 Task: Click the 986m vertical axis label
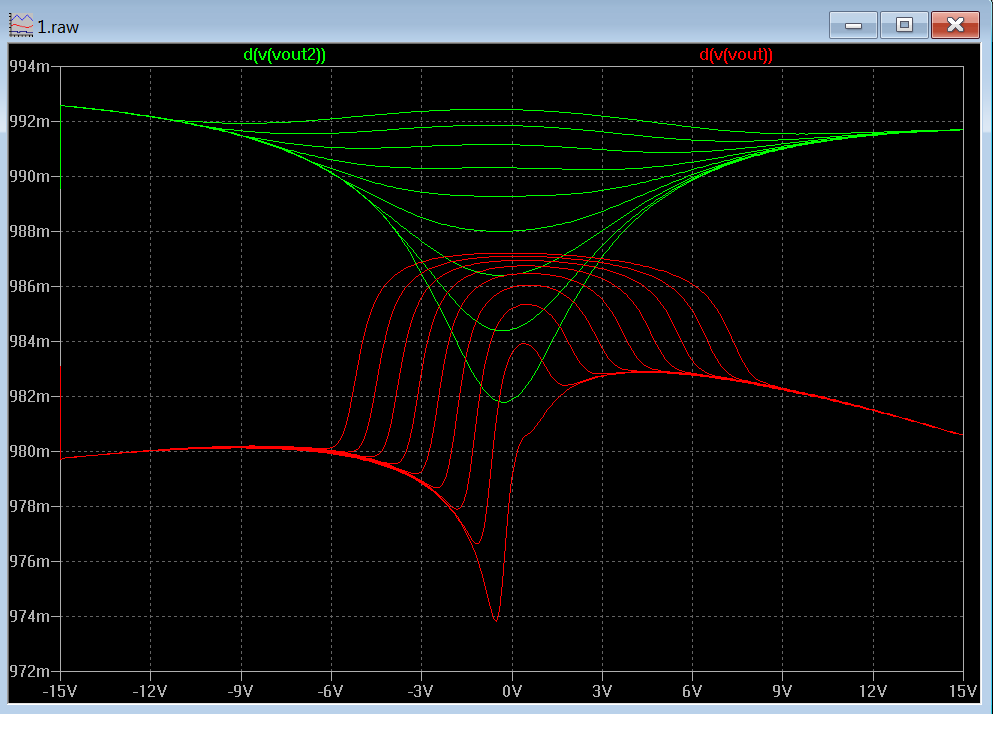pos(29,287)
